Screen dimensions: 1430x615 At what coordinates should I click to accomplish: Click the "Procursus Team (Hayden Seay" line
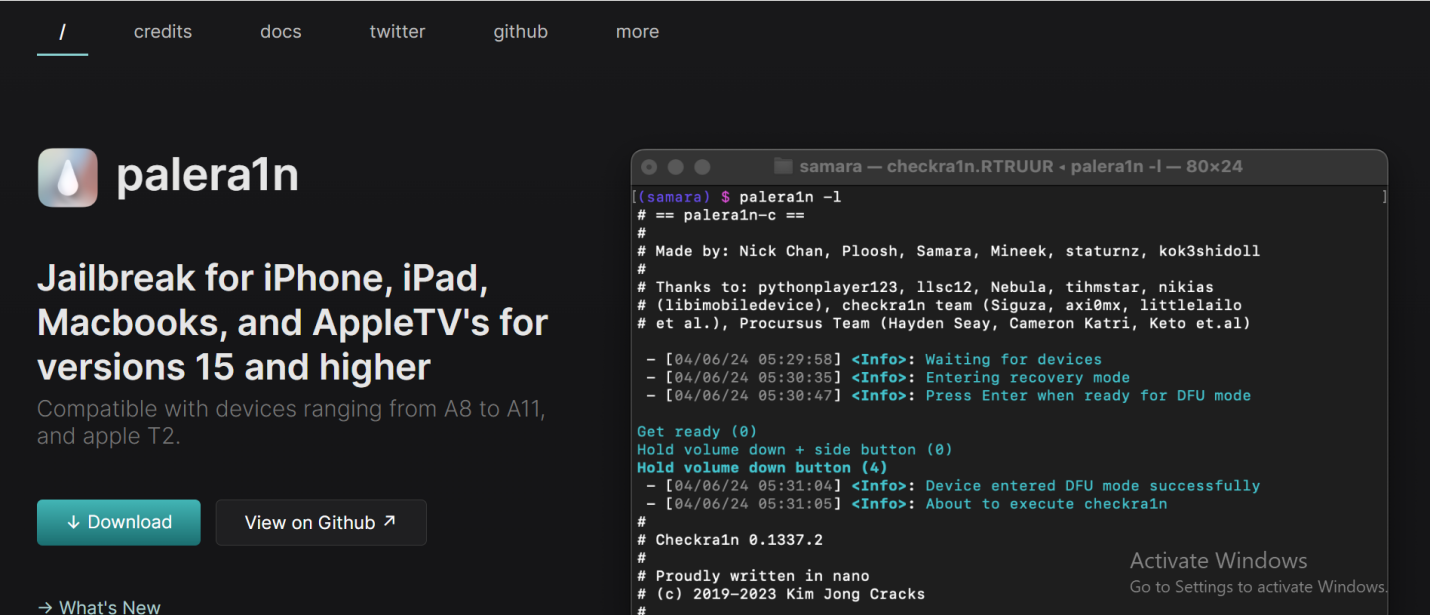[944, 323]
